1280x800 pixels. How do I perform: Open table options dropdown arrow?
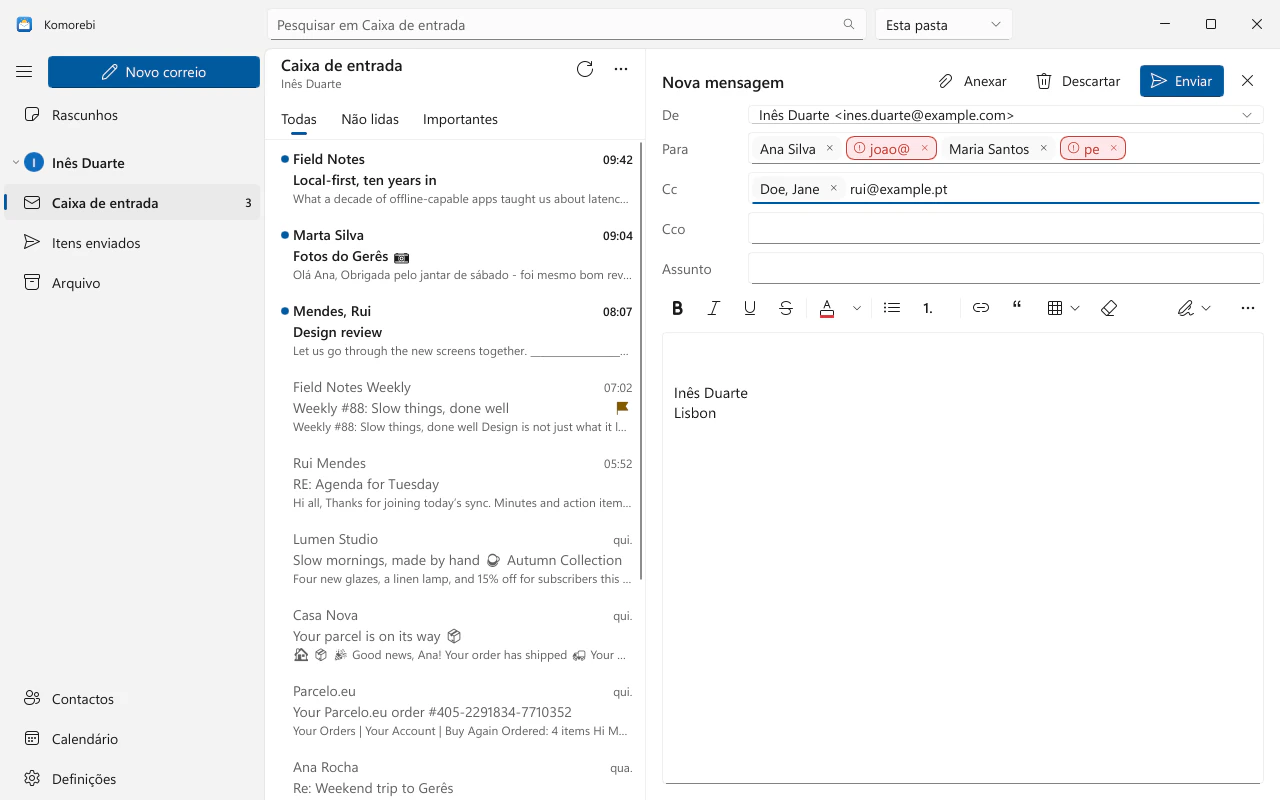click(1076, 308)
